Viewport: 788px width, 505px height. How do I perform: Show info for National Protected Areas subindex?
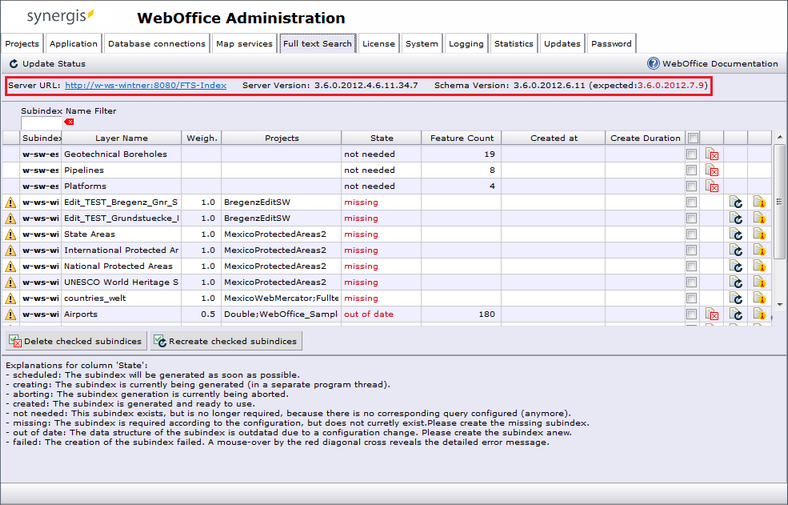pos(759,266)
